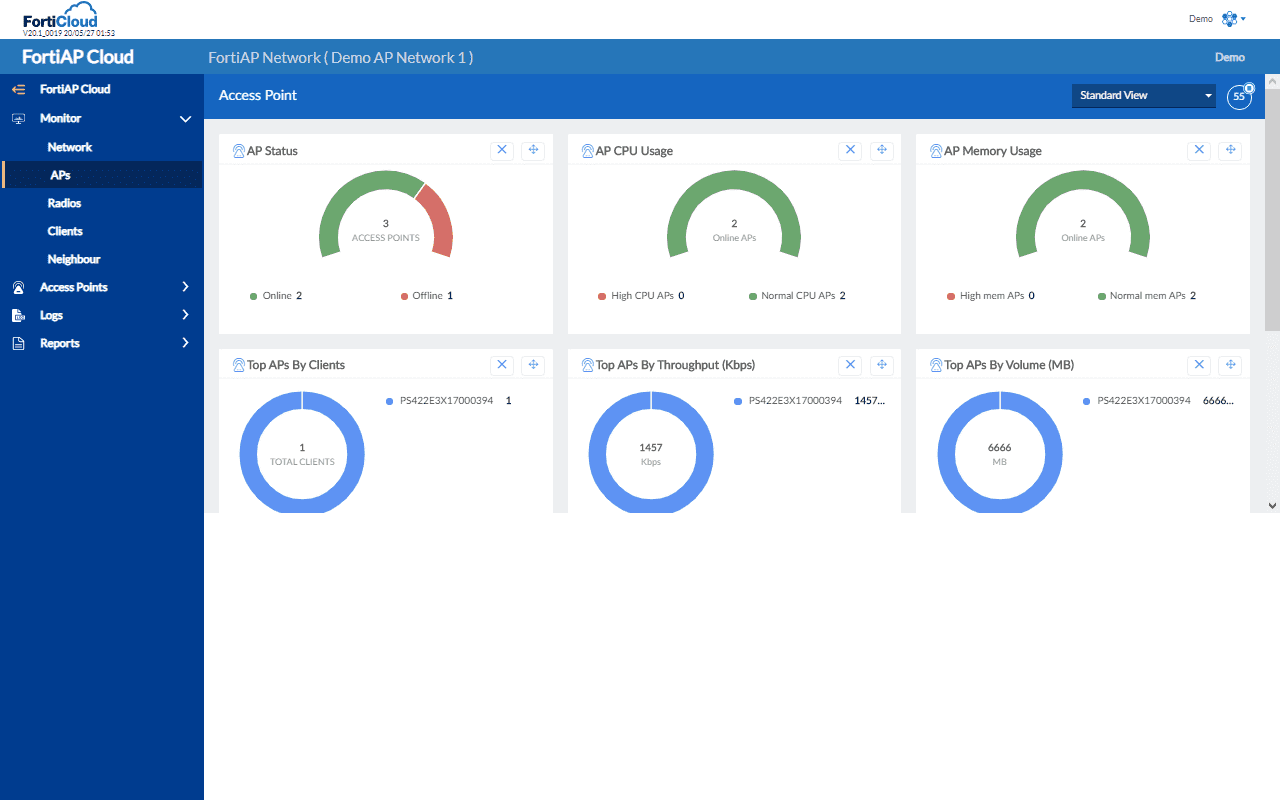
Task: Click the blue Top APs By Clients donut ring
Action: click(246, 454)
